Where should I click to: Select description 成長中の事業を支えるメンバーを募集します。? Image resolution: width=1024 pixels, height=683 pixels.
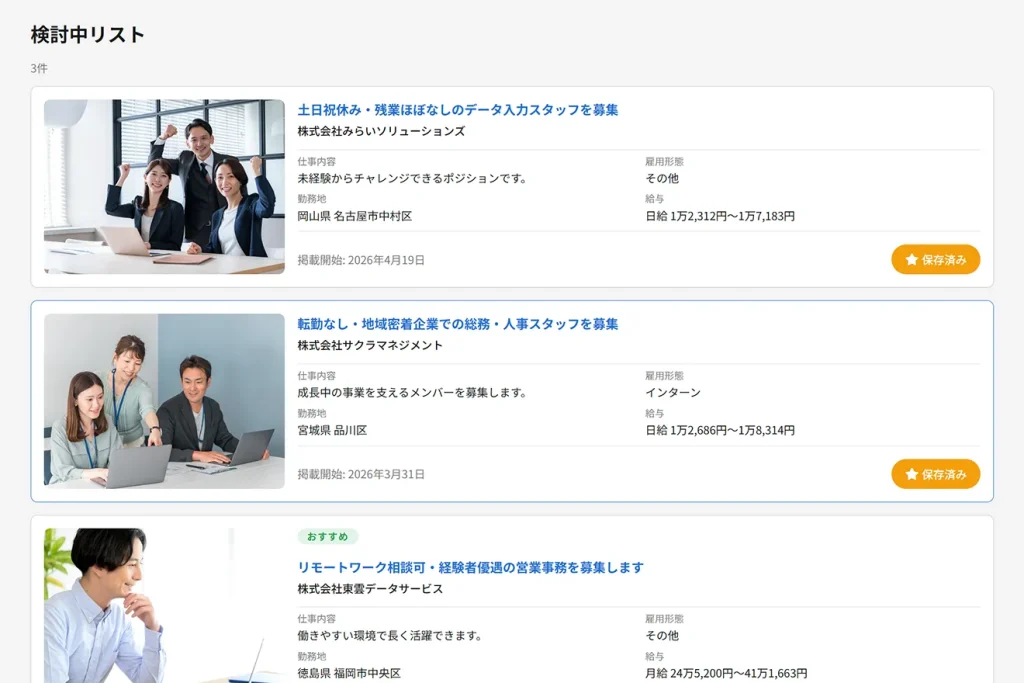(x=414, y=392)
